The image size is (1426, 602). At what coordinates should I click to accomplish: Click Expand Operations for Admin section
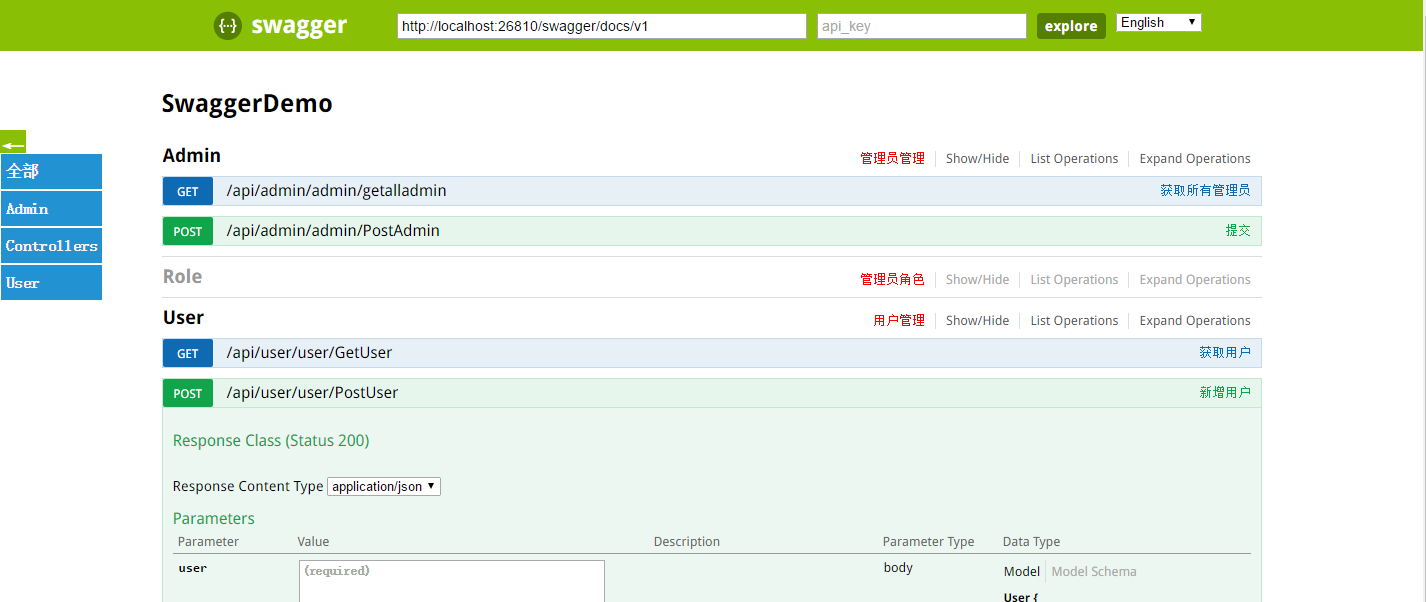(x=1195, y=158)
